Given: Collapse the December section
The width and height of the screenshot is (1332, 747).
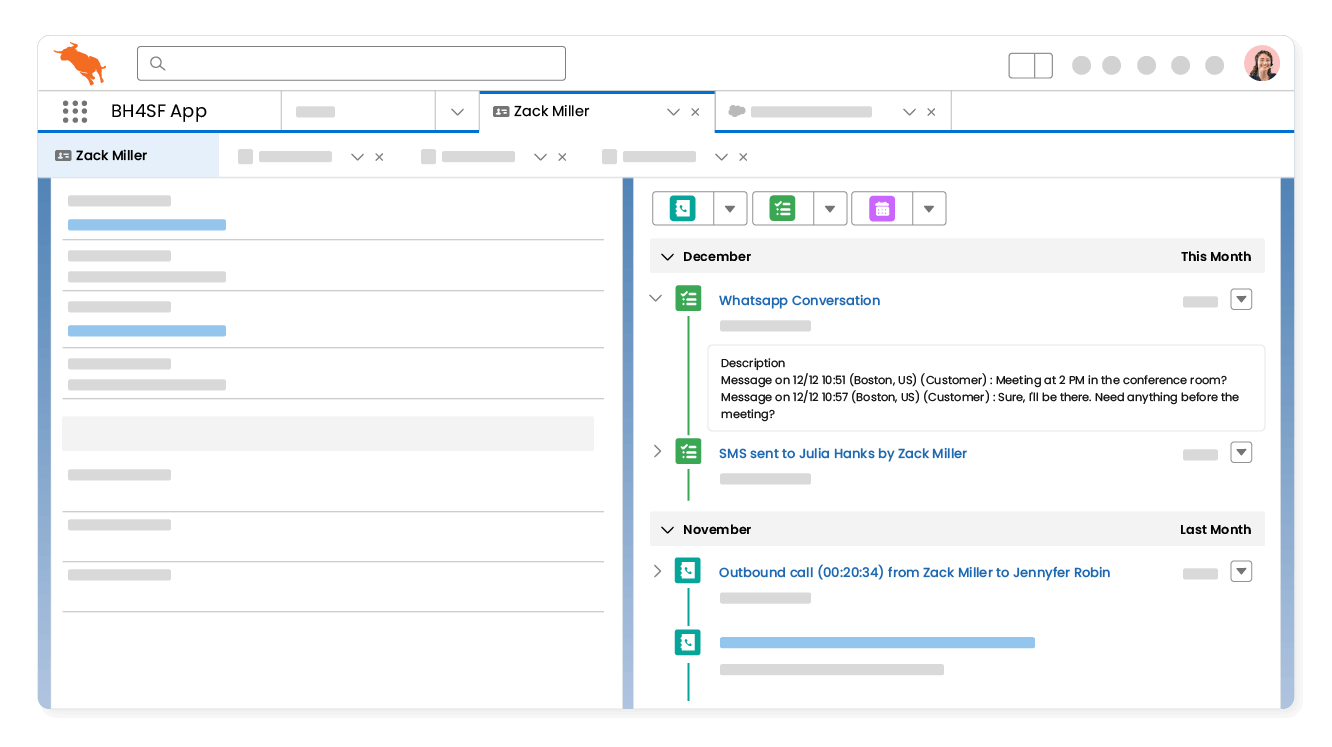Looking at the screenshot, I should [667, 256].
